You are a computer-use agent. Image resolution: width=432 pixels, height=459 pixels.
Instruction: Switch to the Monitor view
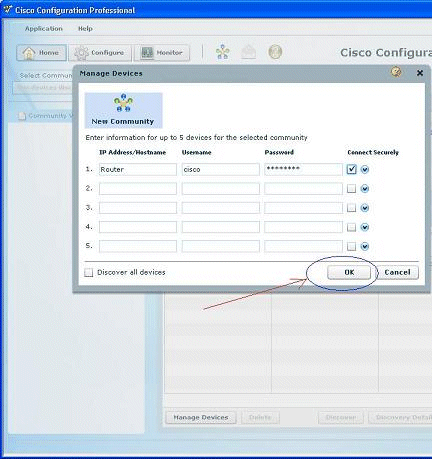point(162,53)
